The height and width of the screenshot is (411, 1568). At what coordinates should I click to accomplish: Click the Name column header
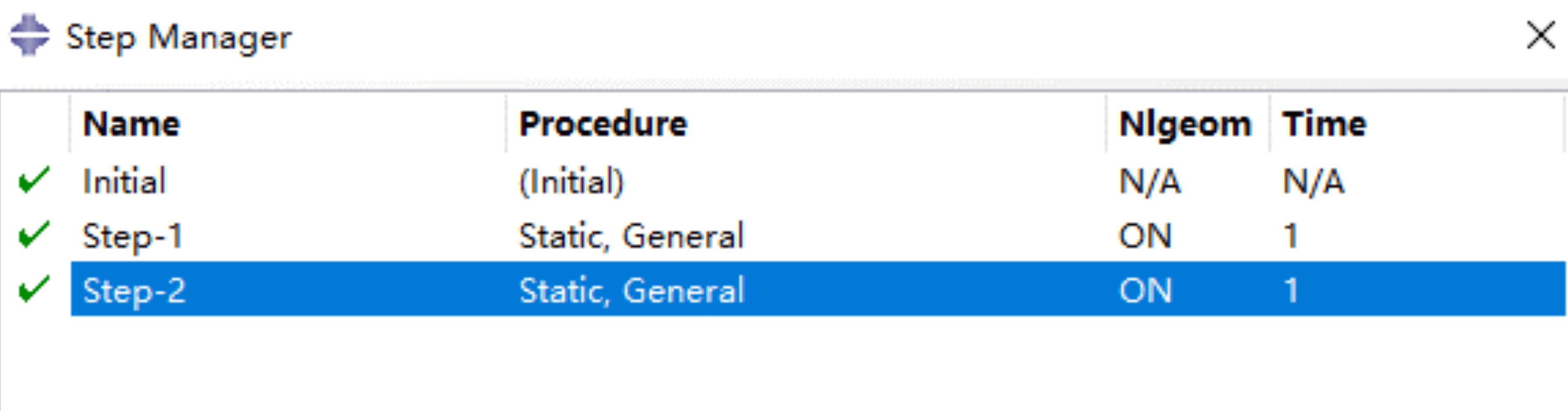click(132, 124)
